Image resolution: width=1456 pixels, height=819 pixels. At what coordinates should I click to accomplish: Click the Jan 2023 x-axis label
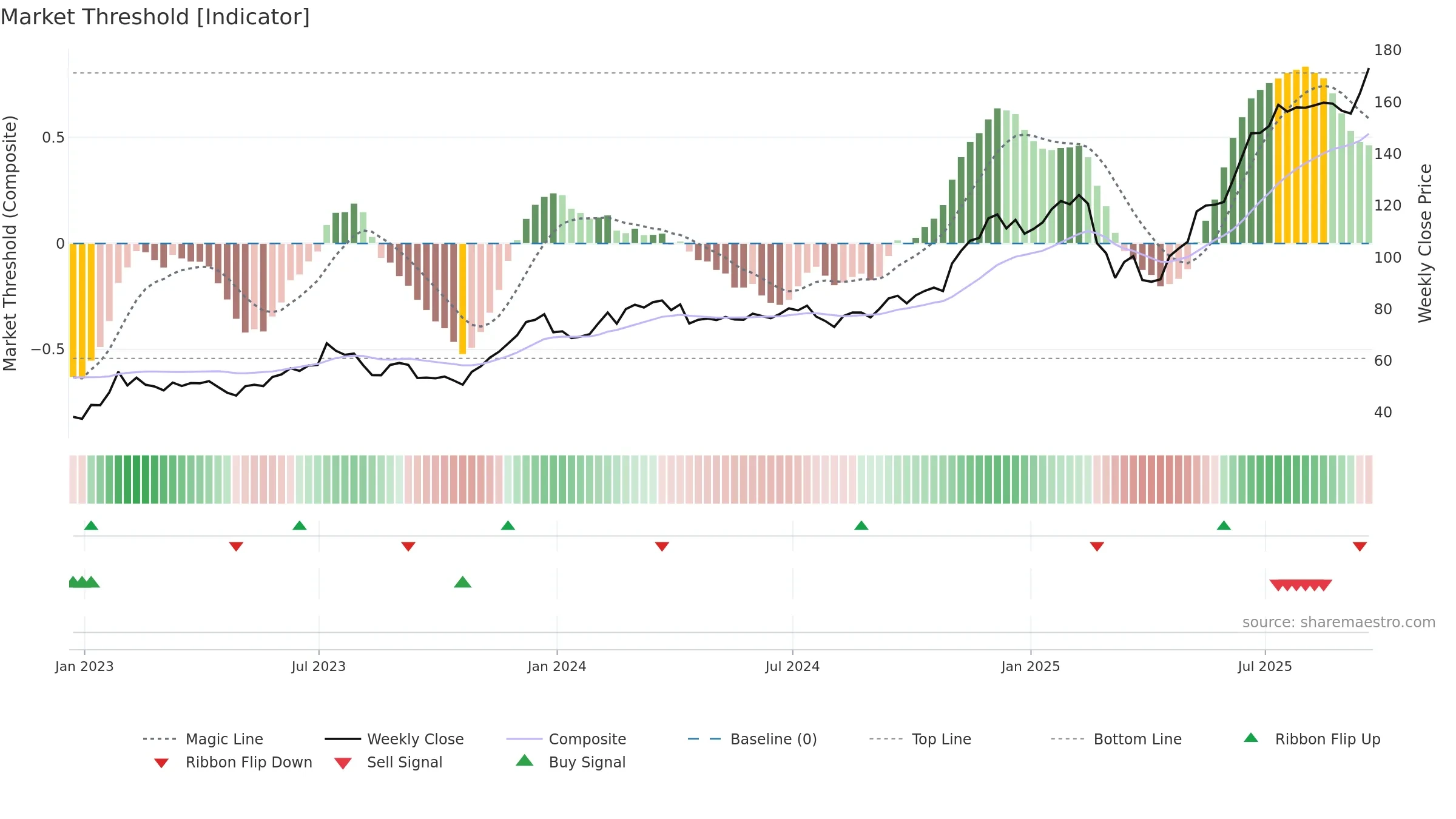click(84, 666)
